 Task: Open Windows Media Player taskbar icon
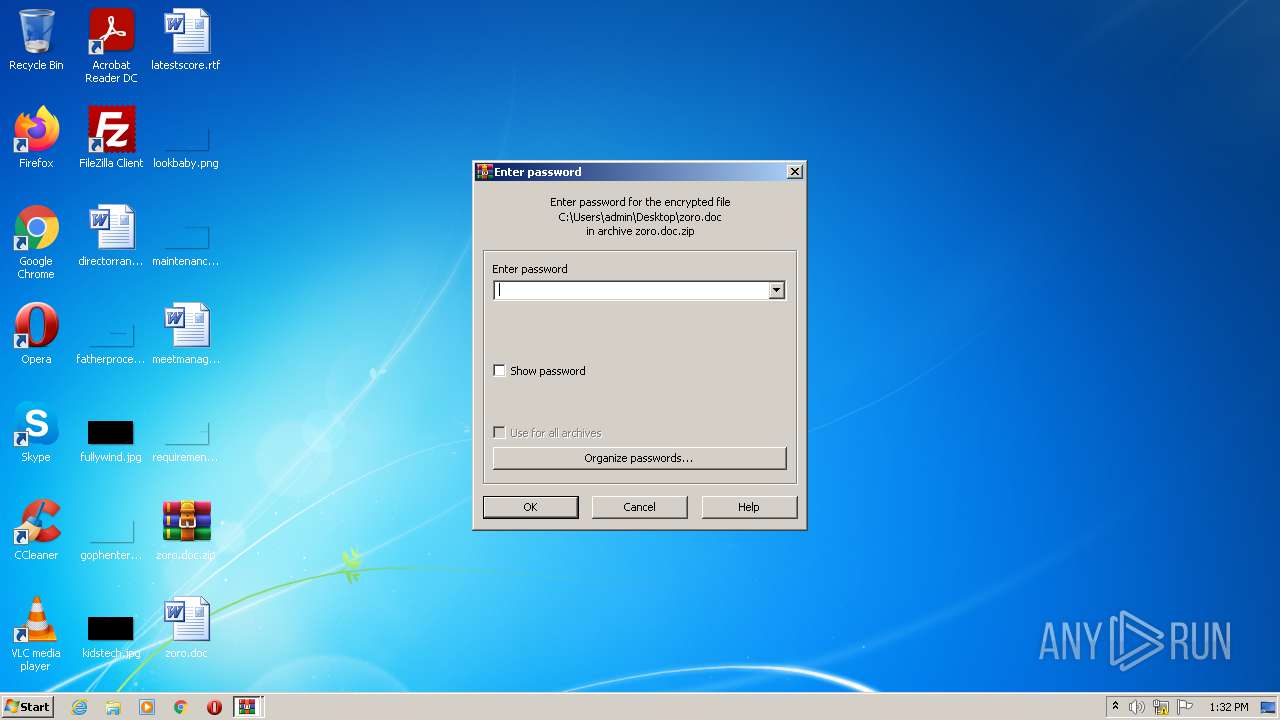147,707
